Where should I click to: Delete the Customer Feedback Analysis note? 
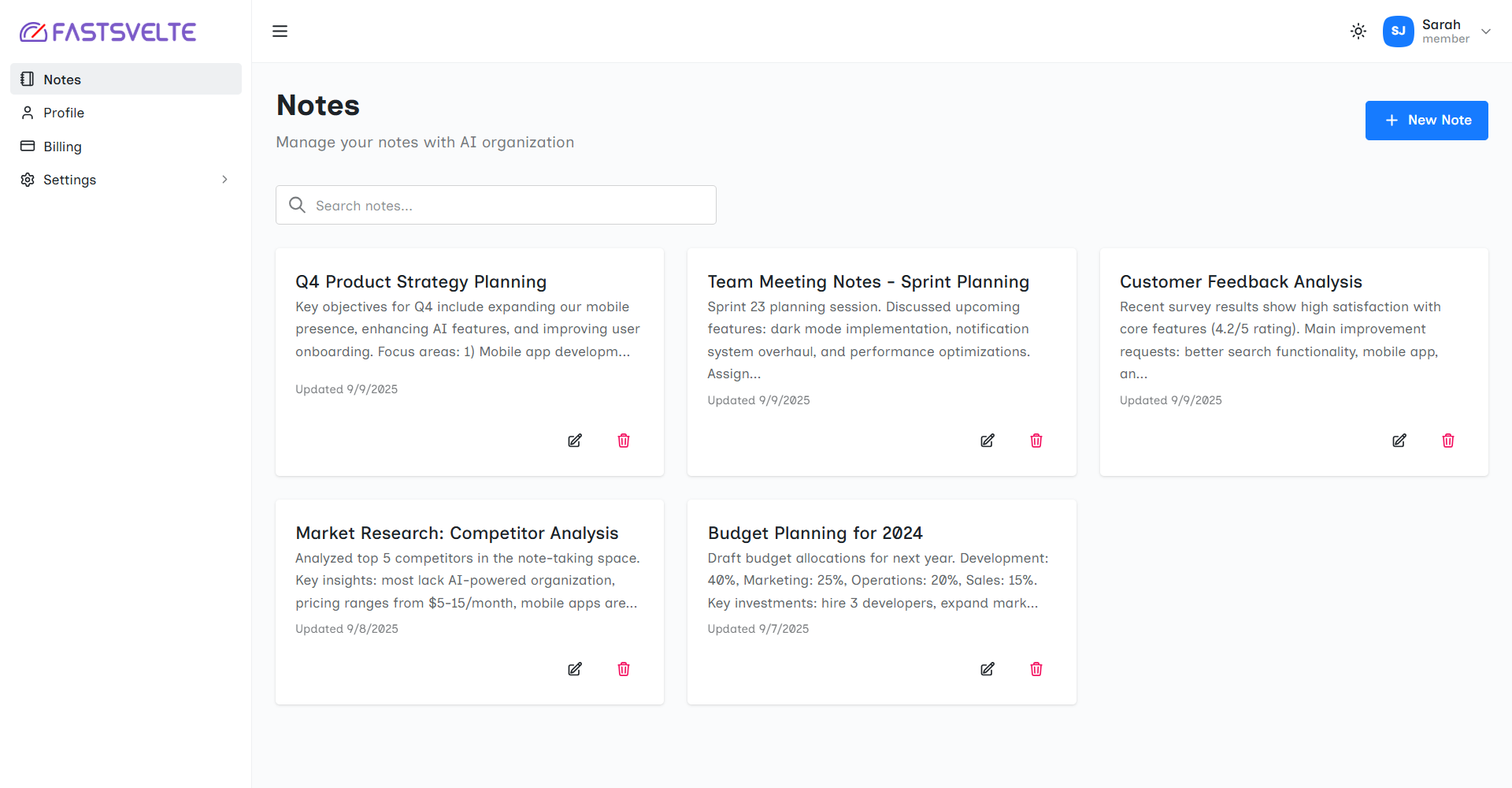(x=1448, y=440)
